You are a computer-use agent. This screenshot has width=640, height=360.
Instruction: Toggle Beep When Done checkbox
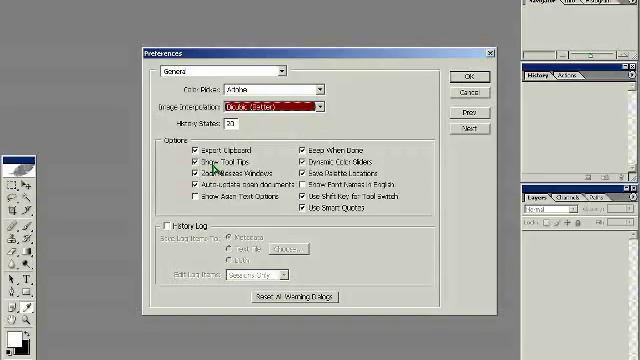302,150
